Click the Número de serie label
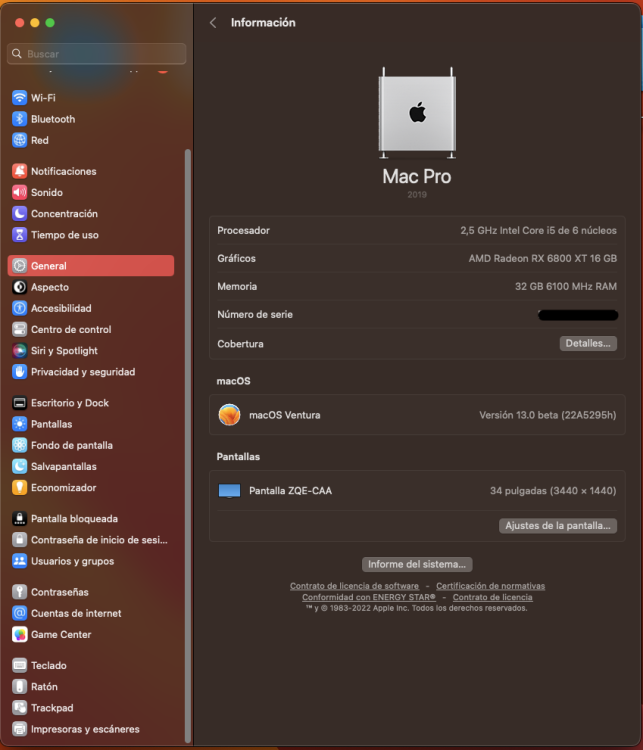Screen dimensions: 643x750 tap(255, 315)
